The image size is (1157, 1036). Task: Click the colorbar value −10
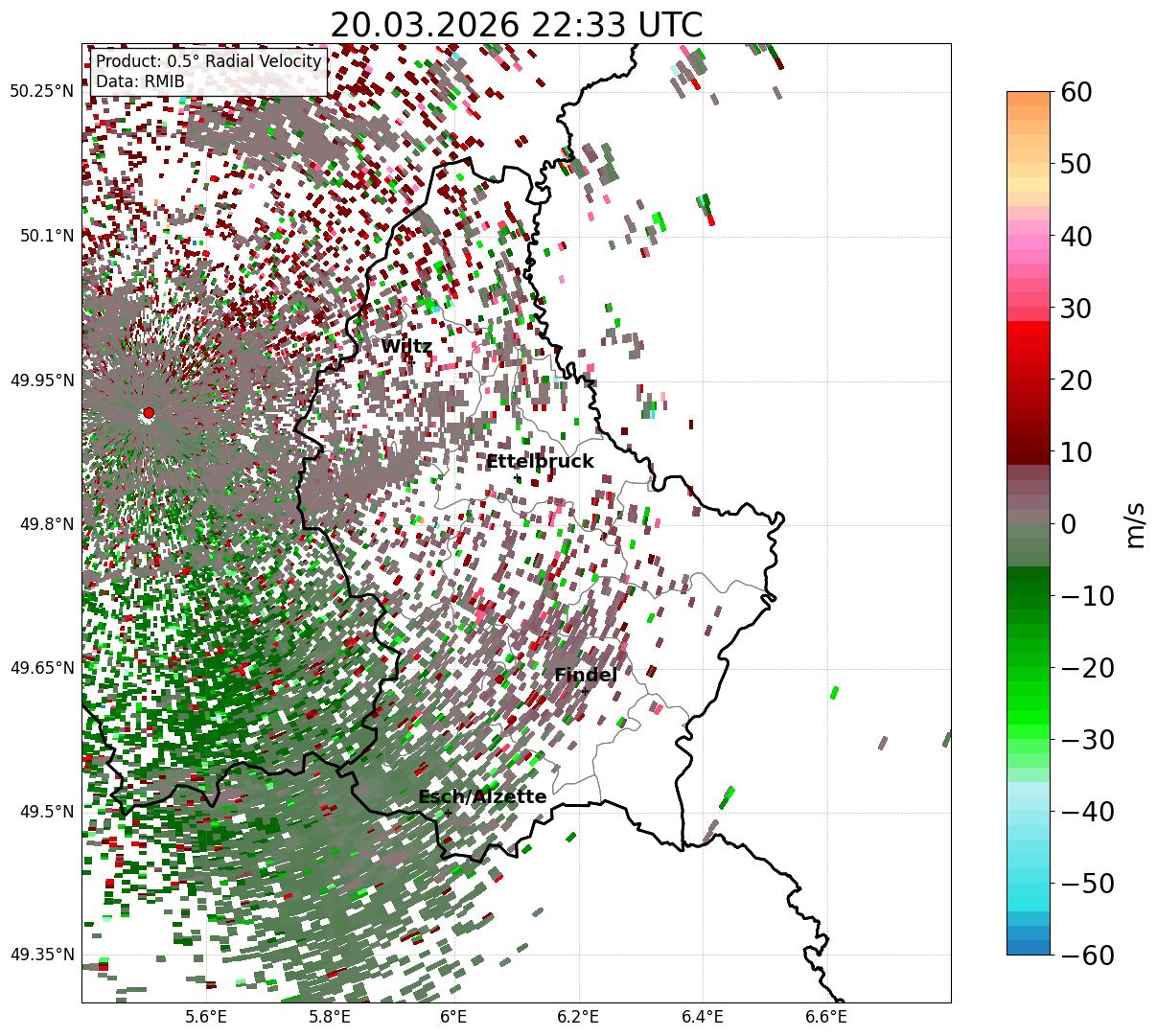tap(1087, 595)
